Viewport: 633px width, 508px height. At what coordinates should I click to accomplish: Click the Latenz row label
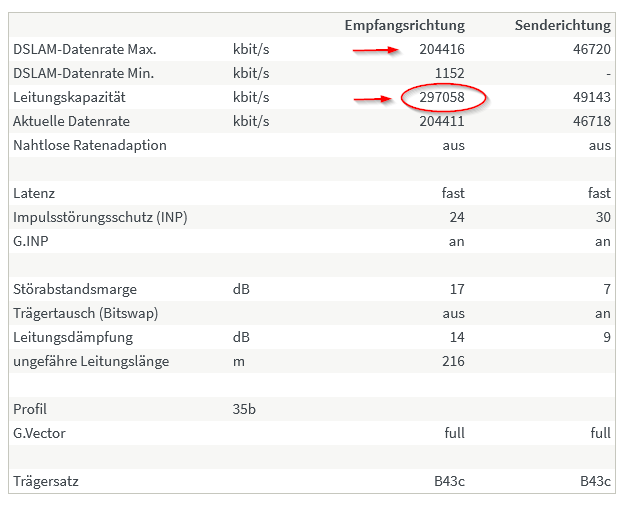pyautogui.click(x=34, y=193)
